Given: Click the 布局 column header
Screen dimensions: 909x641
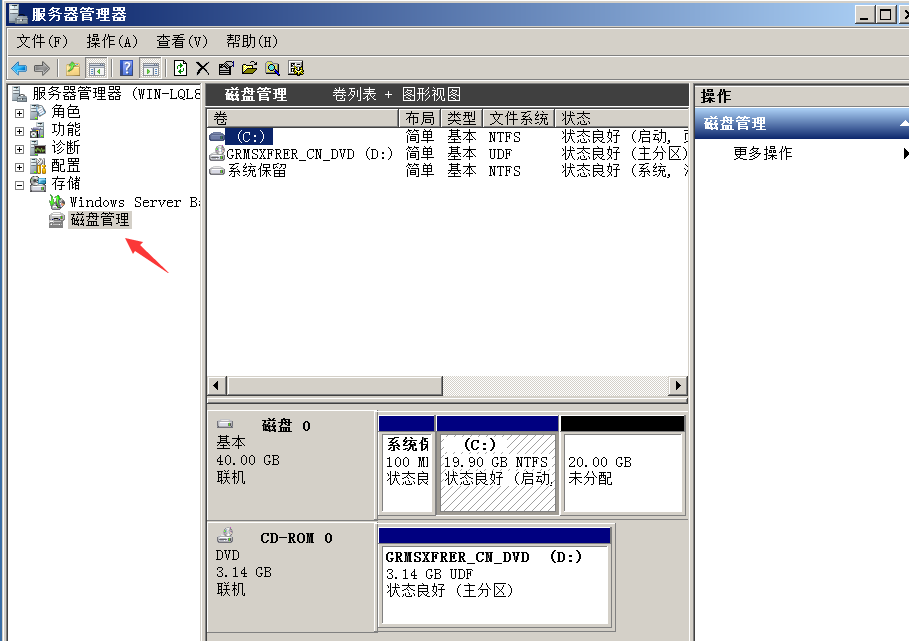Looking at the screenshot, I should (x=420, y=118).
